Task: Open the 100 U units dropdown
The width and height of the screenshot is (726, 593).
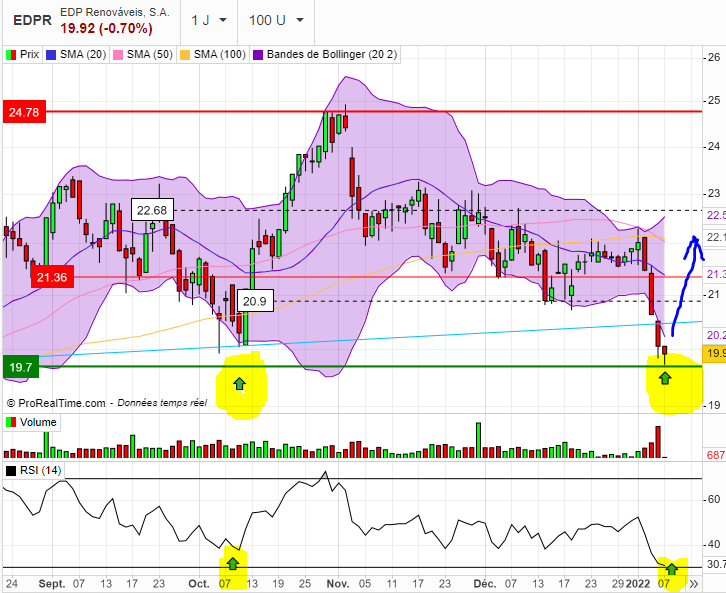Action: [276, 20]
